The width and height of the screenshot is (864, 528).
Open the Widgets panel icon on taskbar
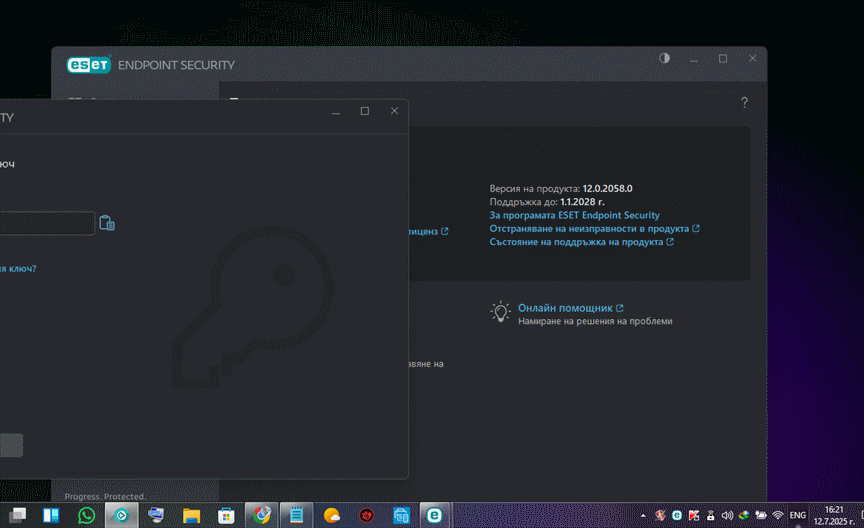pyautogui.click(x=51, y=515)
